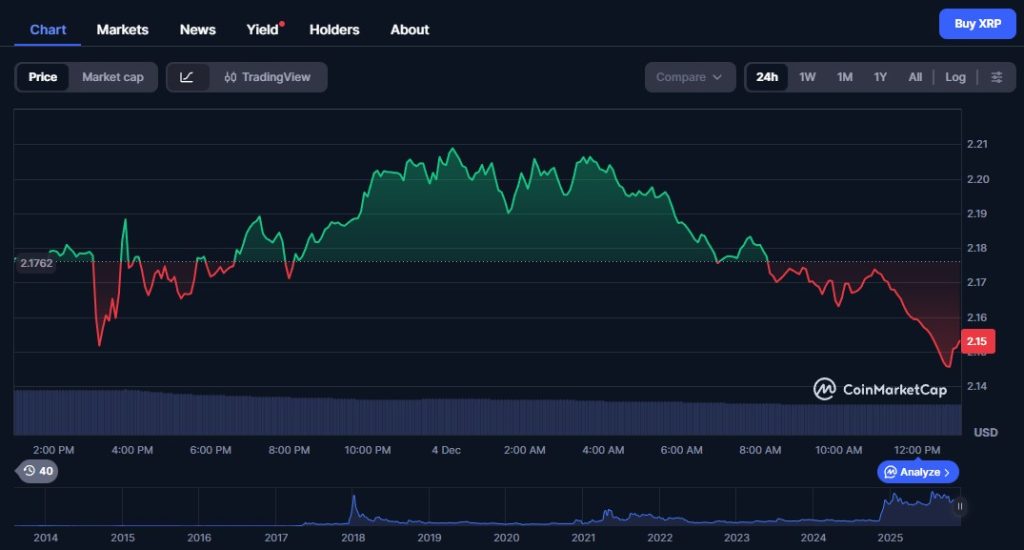Viewport: 1024px width, 550px height.
Task: Expand the Compare dropdown
Action: point(689,77)
